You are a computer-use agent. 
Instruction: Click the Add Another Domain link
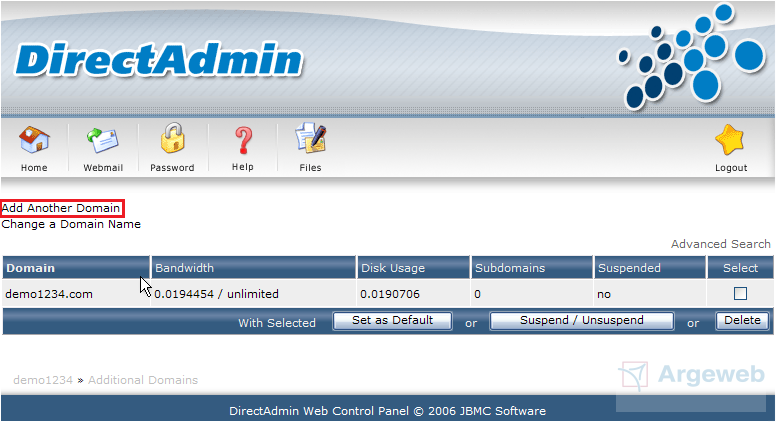click(61, 208)
